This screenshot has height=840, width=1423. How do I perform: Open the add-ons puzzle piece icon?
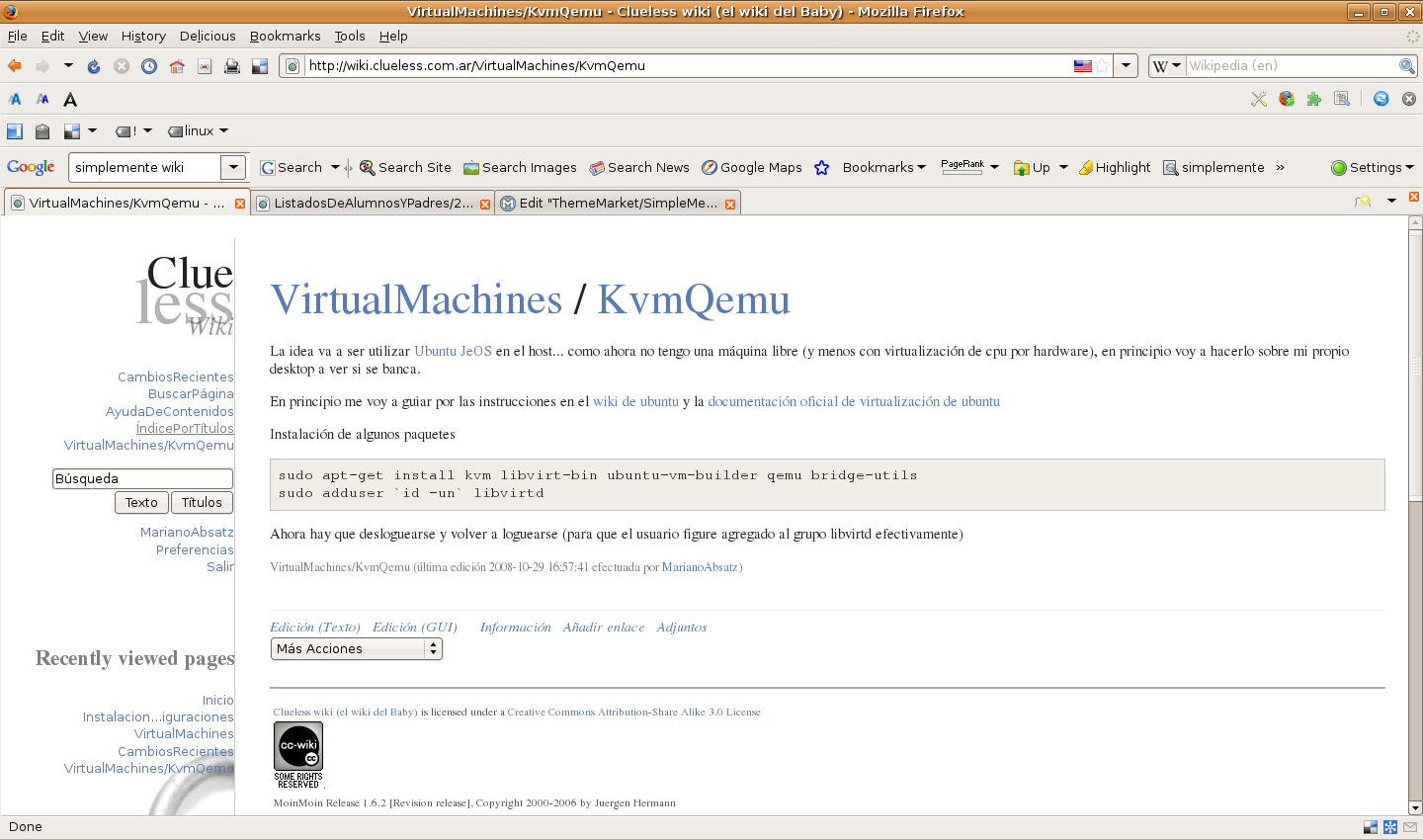pyautogui.click(x=1314, y=99)
